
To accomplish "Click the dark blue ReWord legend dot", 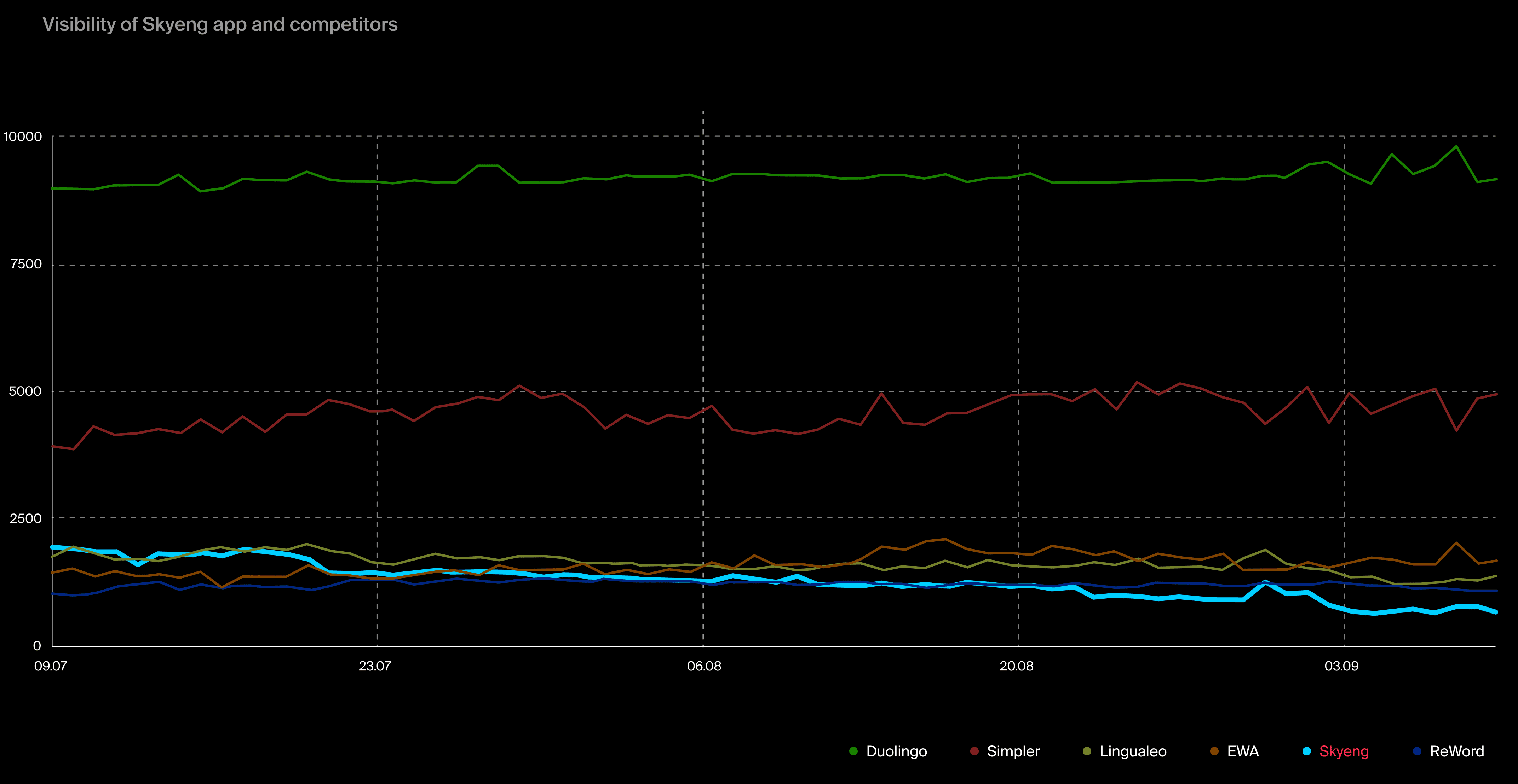I will 1417,751.
